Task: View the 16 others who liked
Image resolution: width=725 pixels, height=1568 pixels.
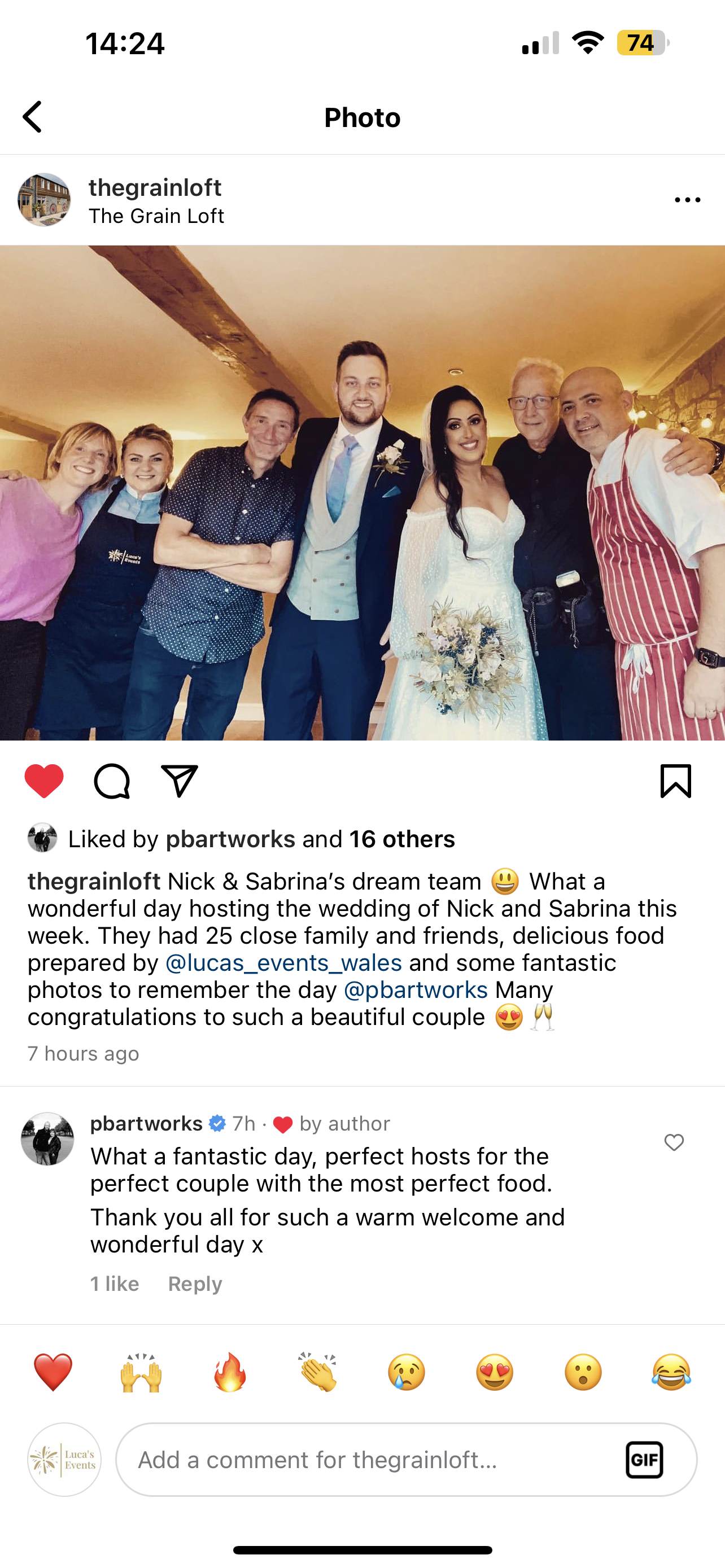Action: [x=402, y=839]
